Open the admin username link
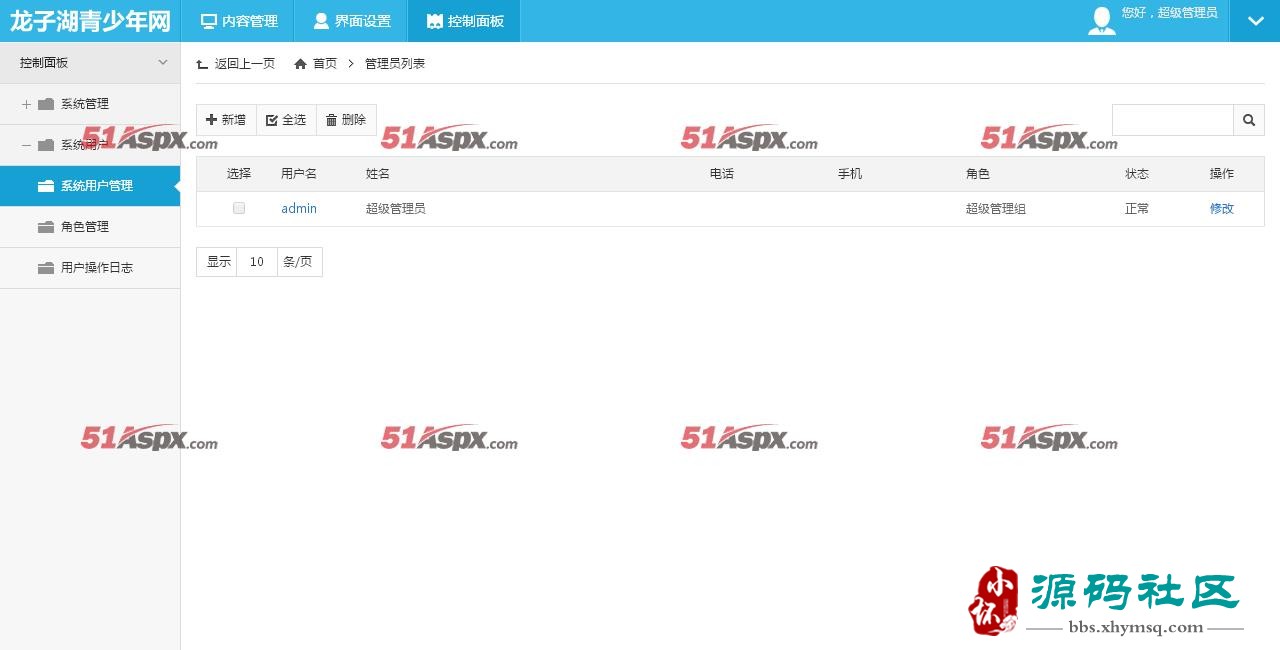 [x=299, y=208]
